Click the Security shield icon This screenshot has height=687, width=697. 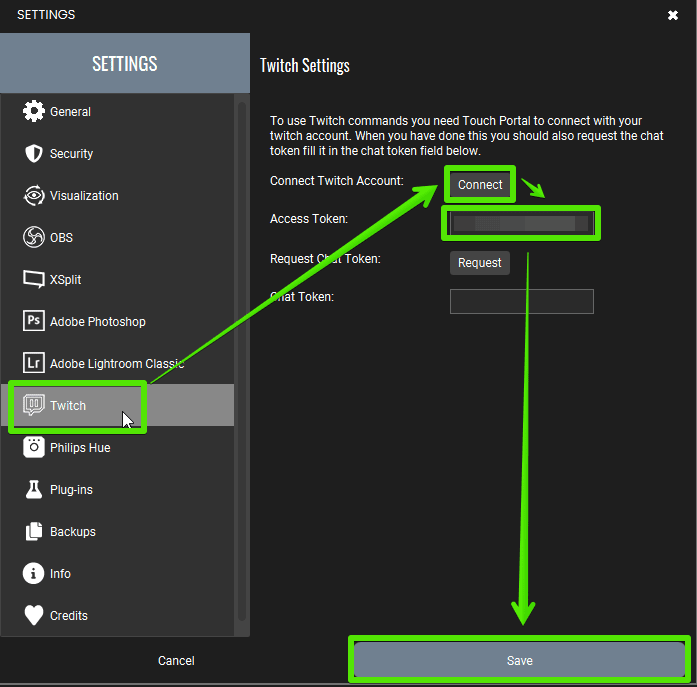click(34, 153)
